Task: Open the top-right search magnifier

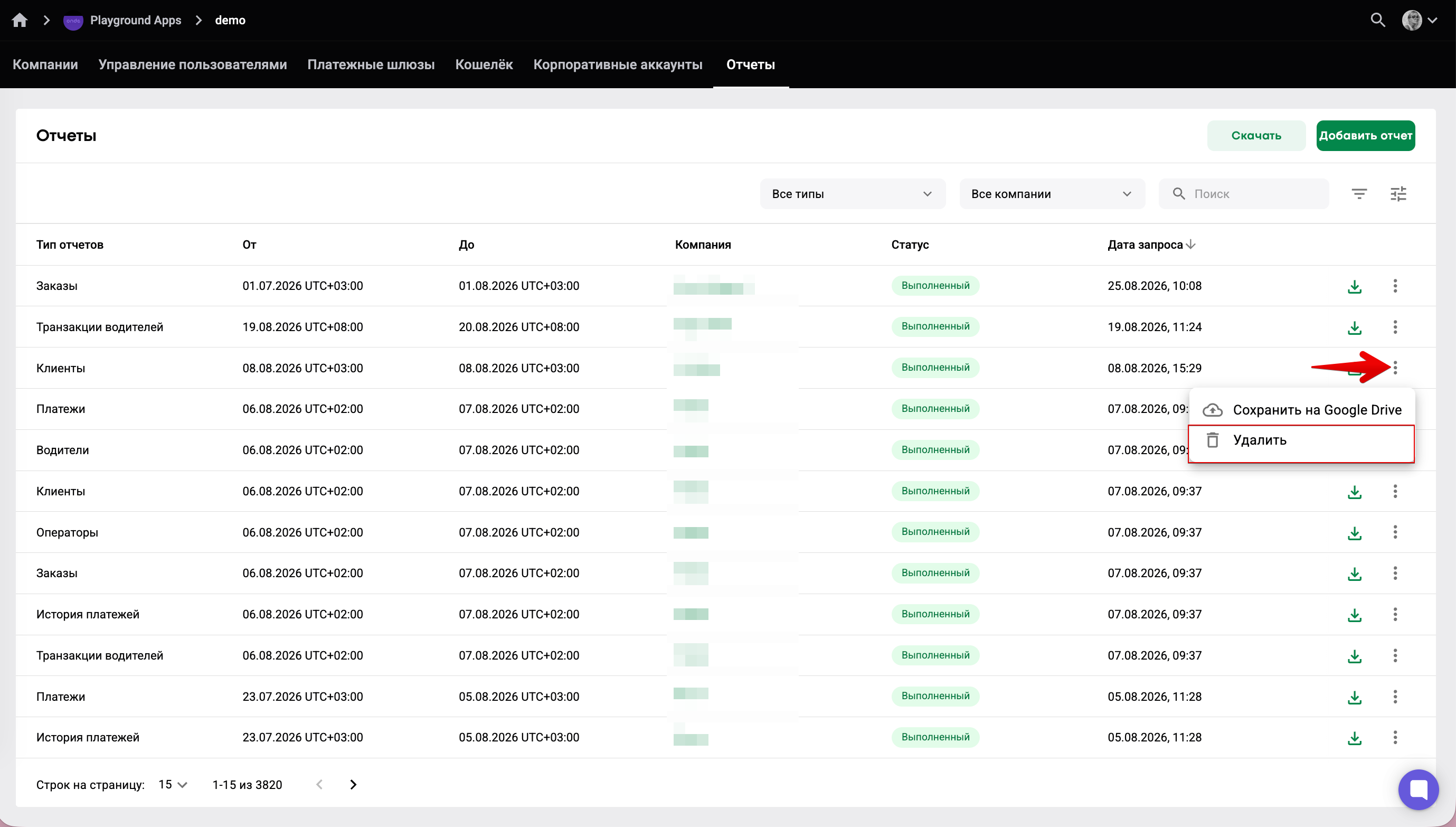Action: pos(1378,21)
